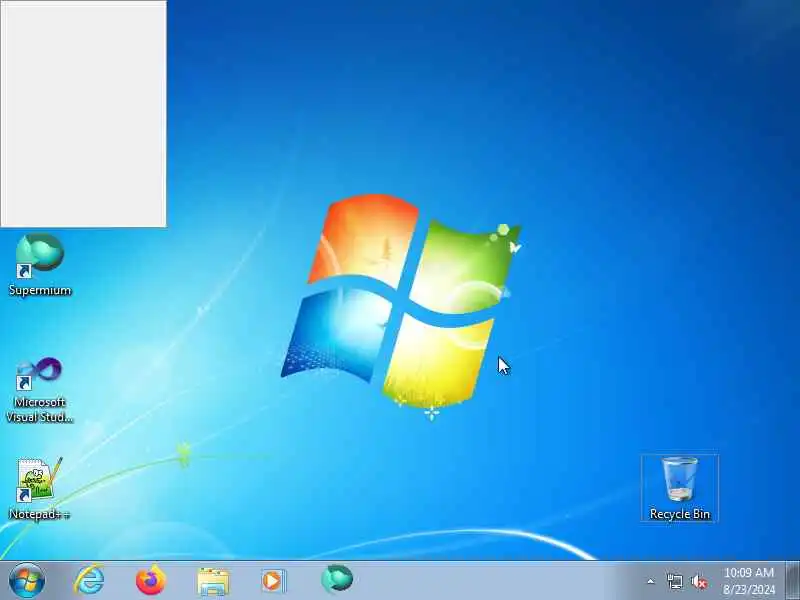Open Supermium from the taskbar
Image resolution: width=800 pixels, height=600 pixels.
[337, 580]
